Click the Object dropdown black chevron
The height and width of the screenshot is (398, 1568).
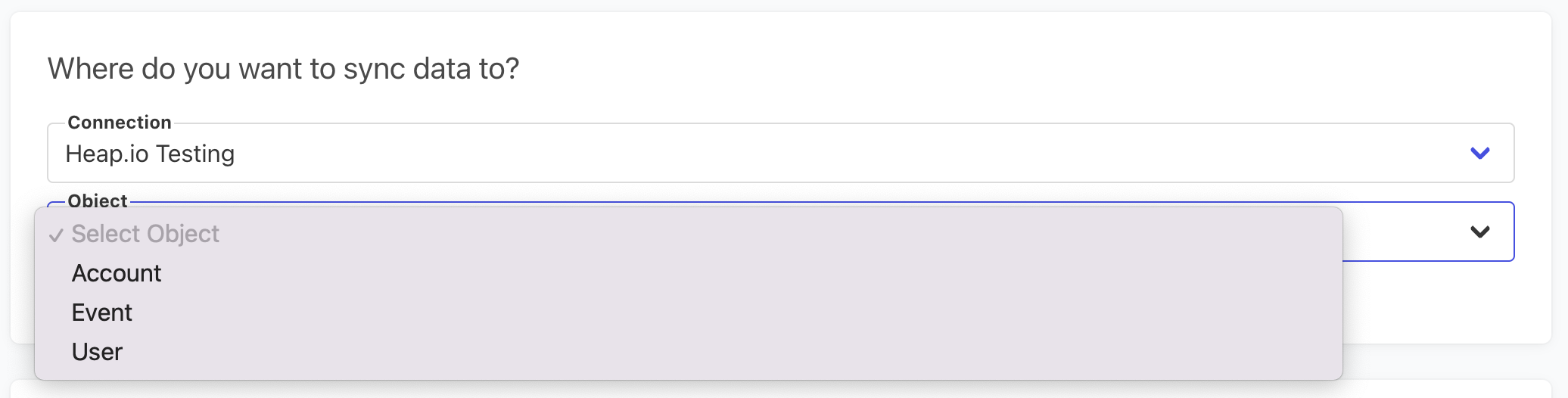tap(1479, 232)
